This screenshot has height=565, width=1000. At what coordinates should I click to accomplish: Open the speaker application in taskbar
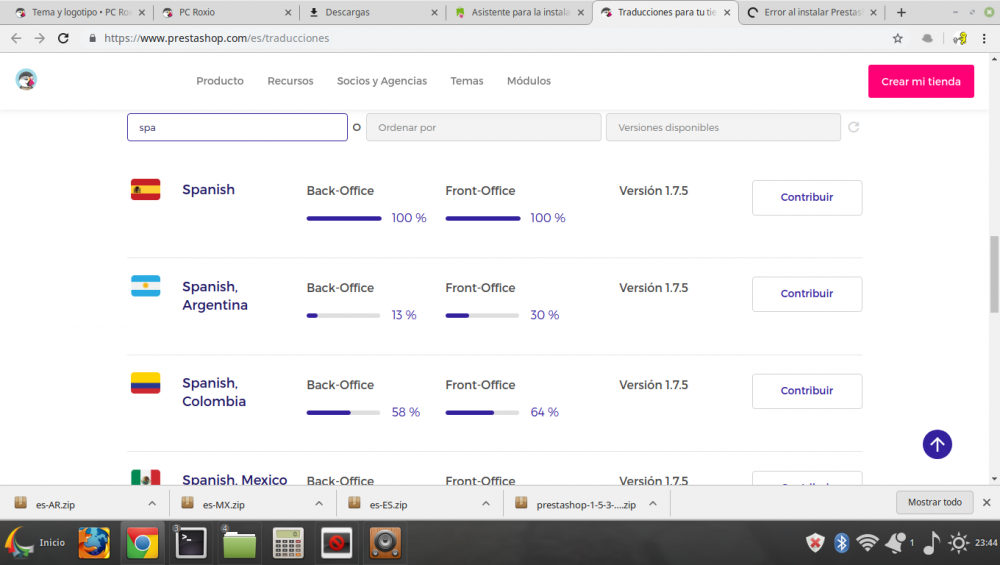tap(385, 543)
